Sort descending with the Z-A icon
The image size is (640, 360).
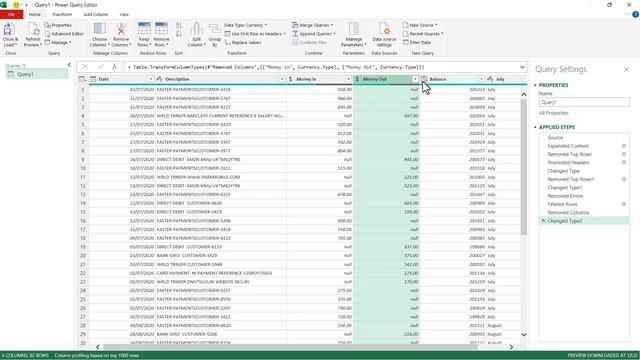[179, 34]
